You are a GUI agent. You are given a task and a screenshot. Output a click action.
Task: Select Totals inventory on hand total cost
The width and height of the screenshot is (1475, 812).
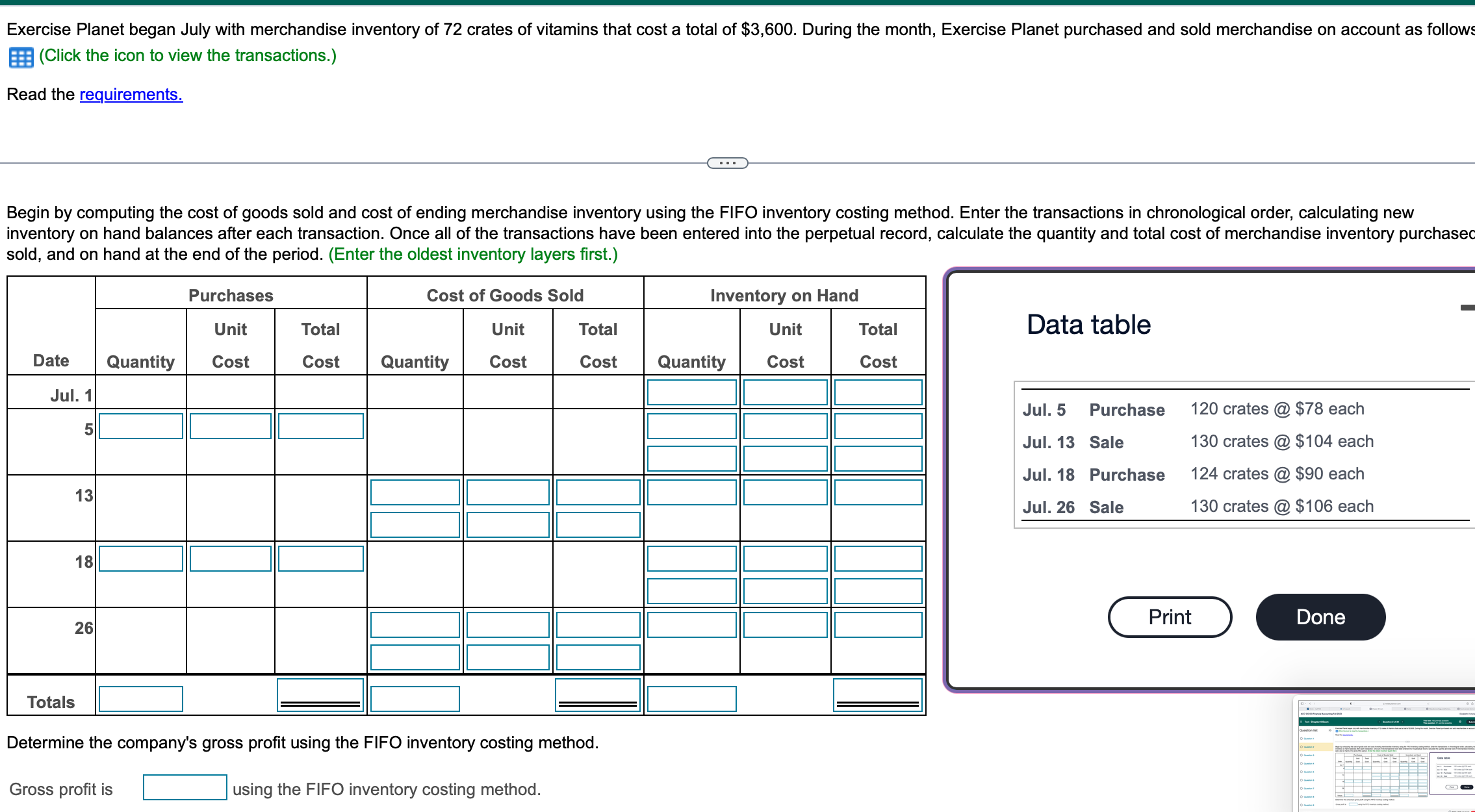point(877,694)
